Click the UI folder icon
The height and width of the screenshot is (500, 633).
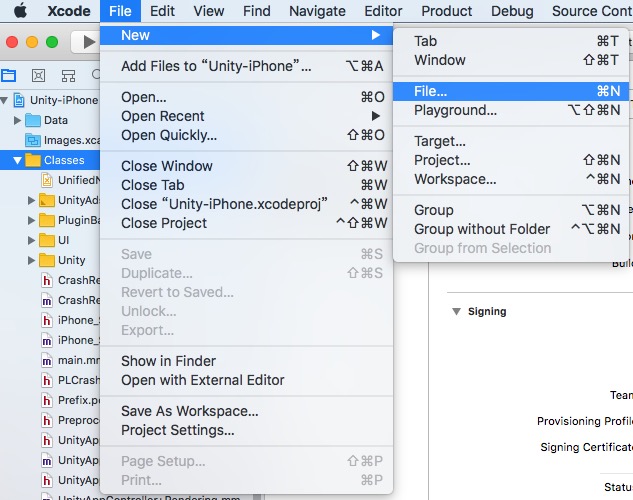[47, 240]
